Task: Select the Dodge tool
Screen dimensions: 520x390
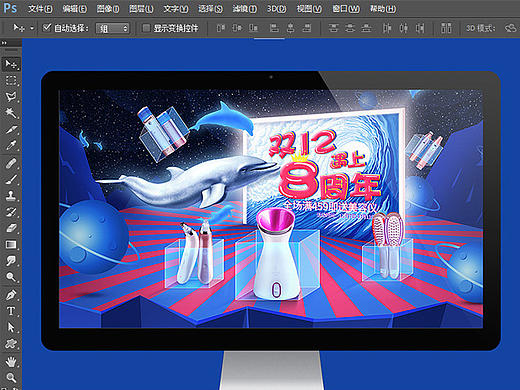Action: [11, 277]
